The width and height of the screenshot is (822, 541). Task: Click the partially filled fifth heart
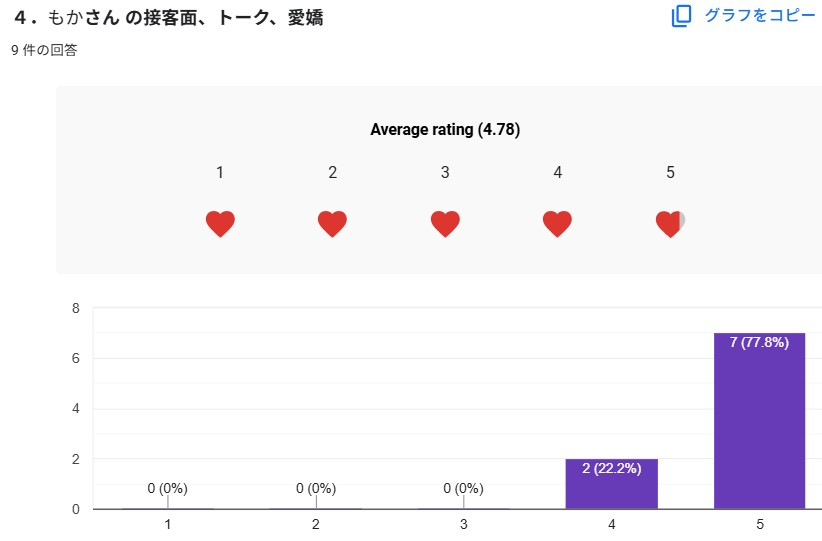(x=670, y=224)
